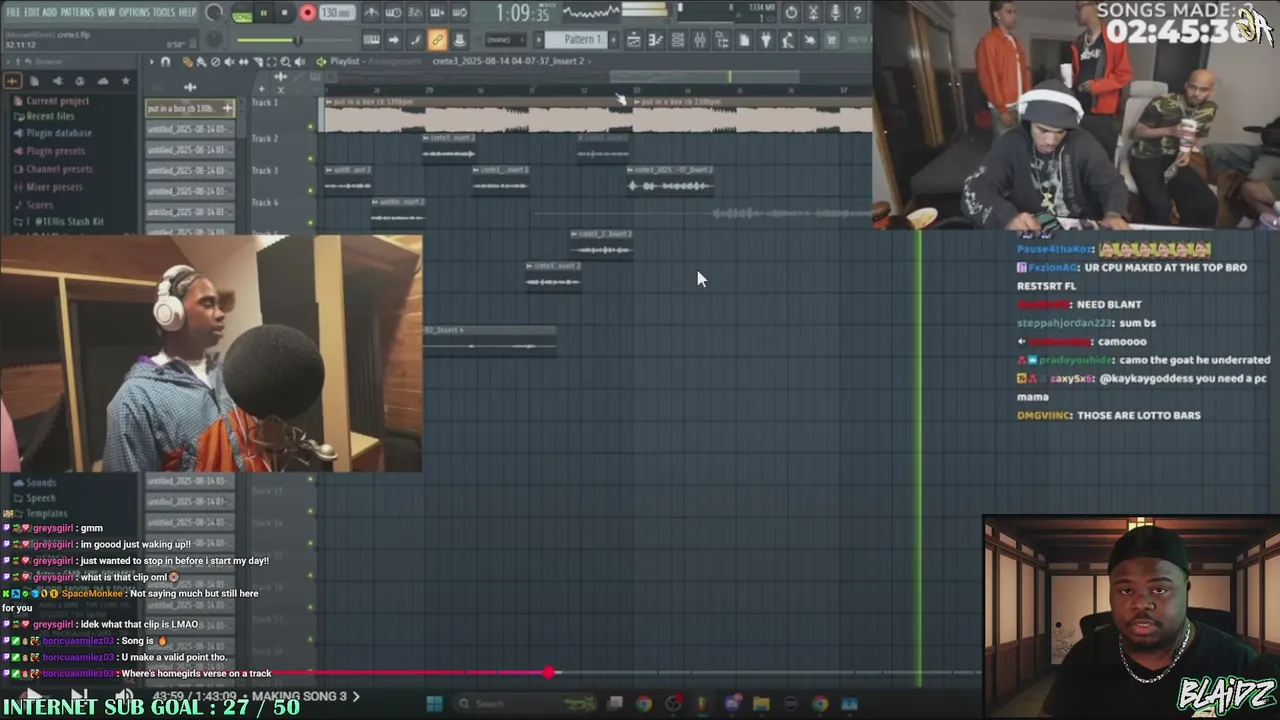Select the Playlist playback speaker tool
The height and width of the screenshot is (720, 1280).
click(x=299, y=62)
